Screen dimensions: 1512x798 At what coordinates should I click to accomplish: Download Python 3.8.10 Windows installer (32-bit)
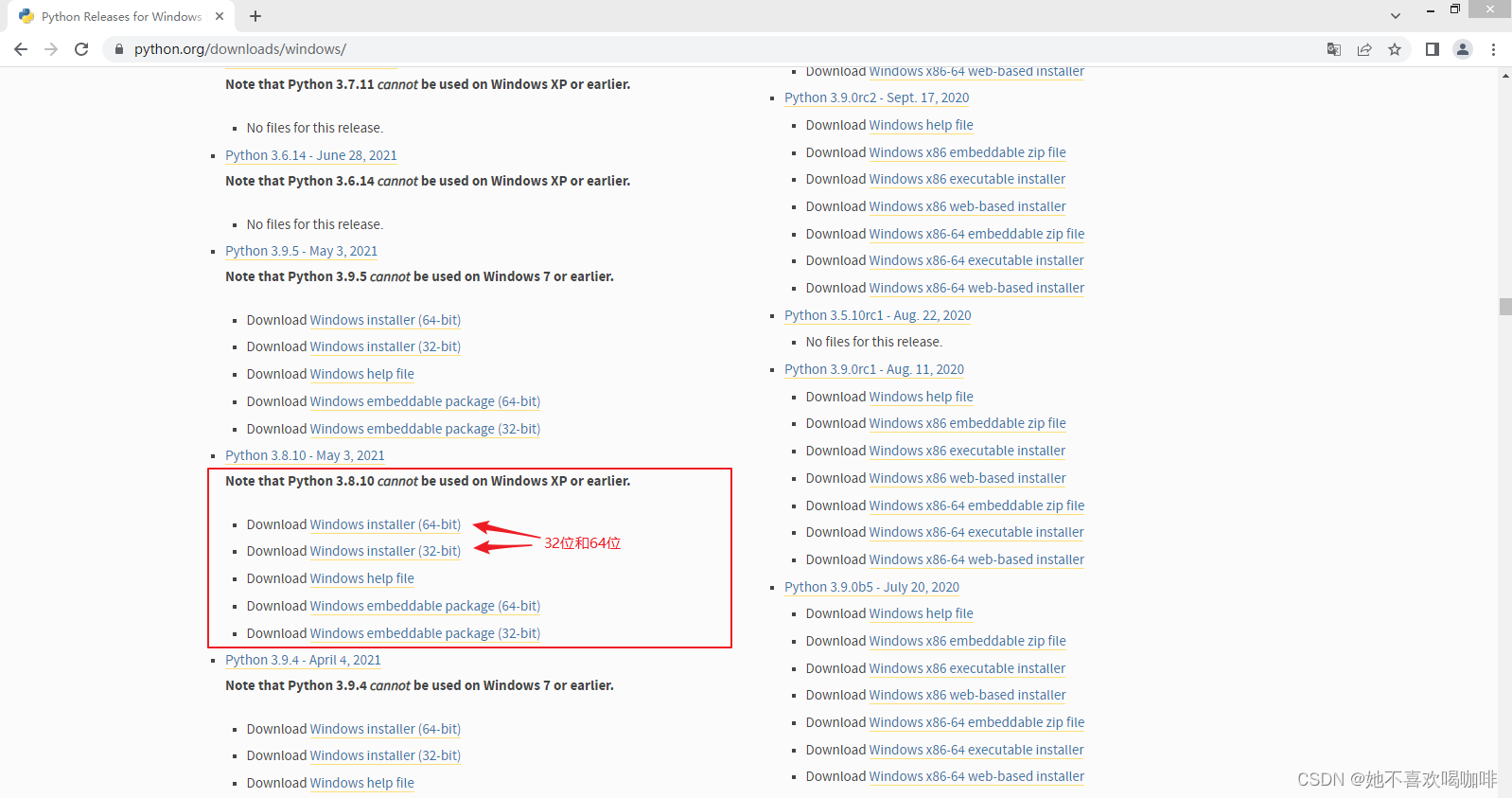pyautogui.click(x=385, y=551)
